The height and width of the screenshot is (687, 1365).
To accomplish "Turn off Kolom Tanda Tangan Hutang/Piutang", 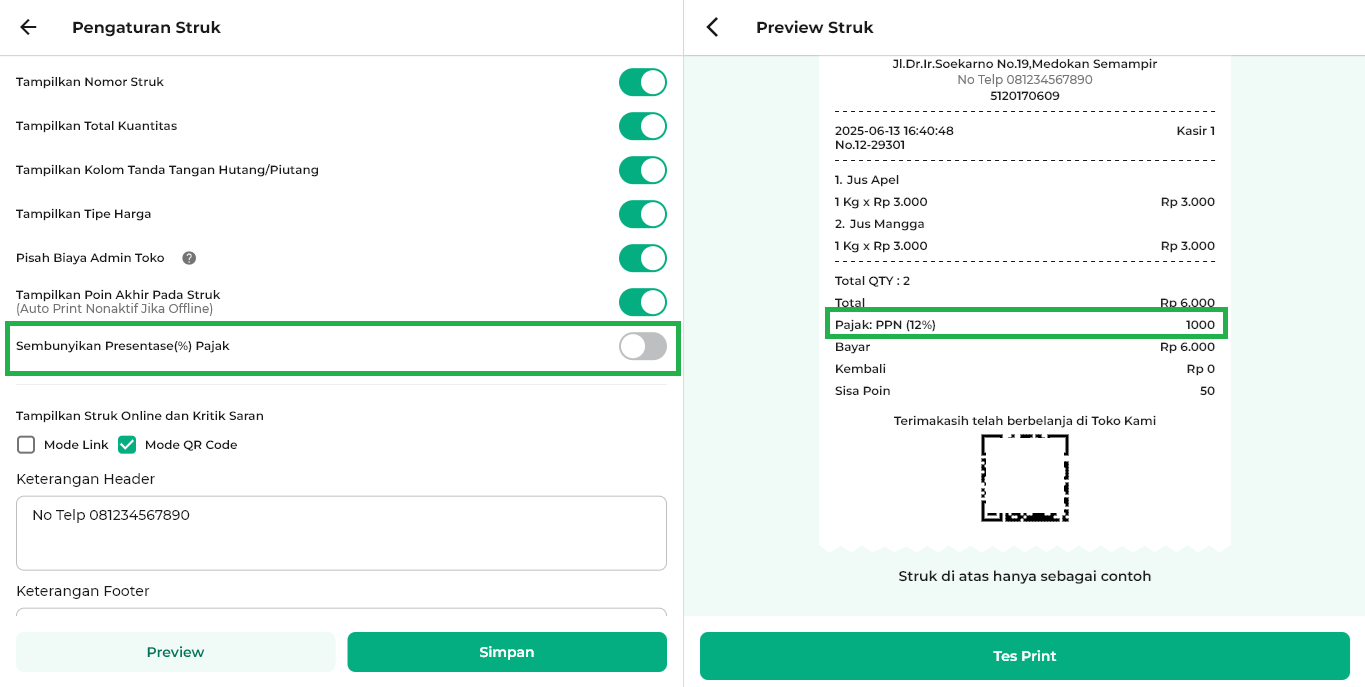I will tap(643, 170).
